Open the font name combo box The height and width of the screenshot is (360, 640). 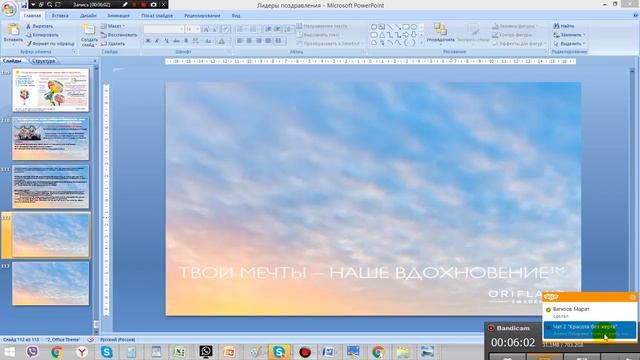(164, 29)
